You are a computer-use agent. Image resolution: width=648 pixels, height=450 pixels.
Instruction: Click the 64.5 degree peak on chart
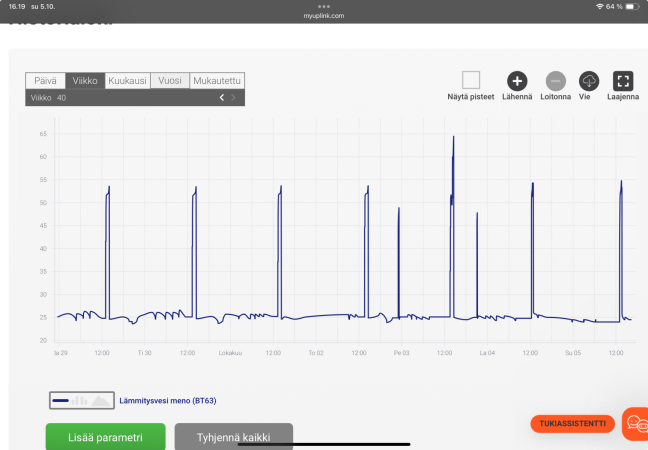point(453,137)
